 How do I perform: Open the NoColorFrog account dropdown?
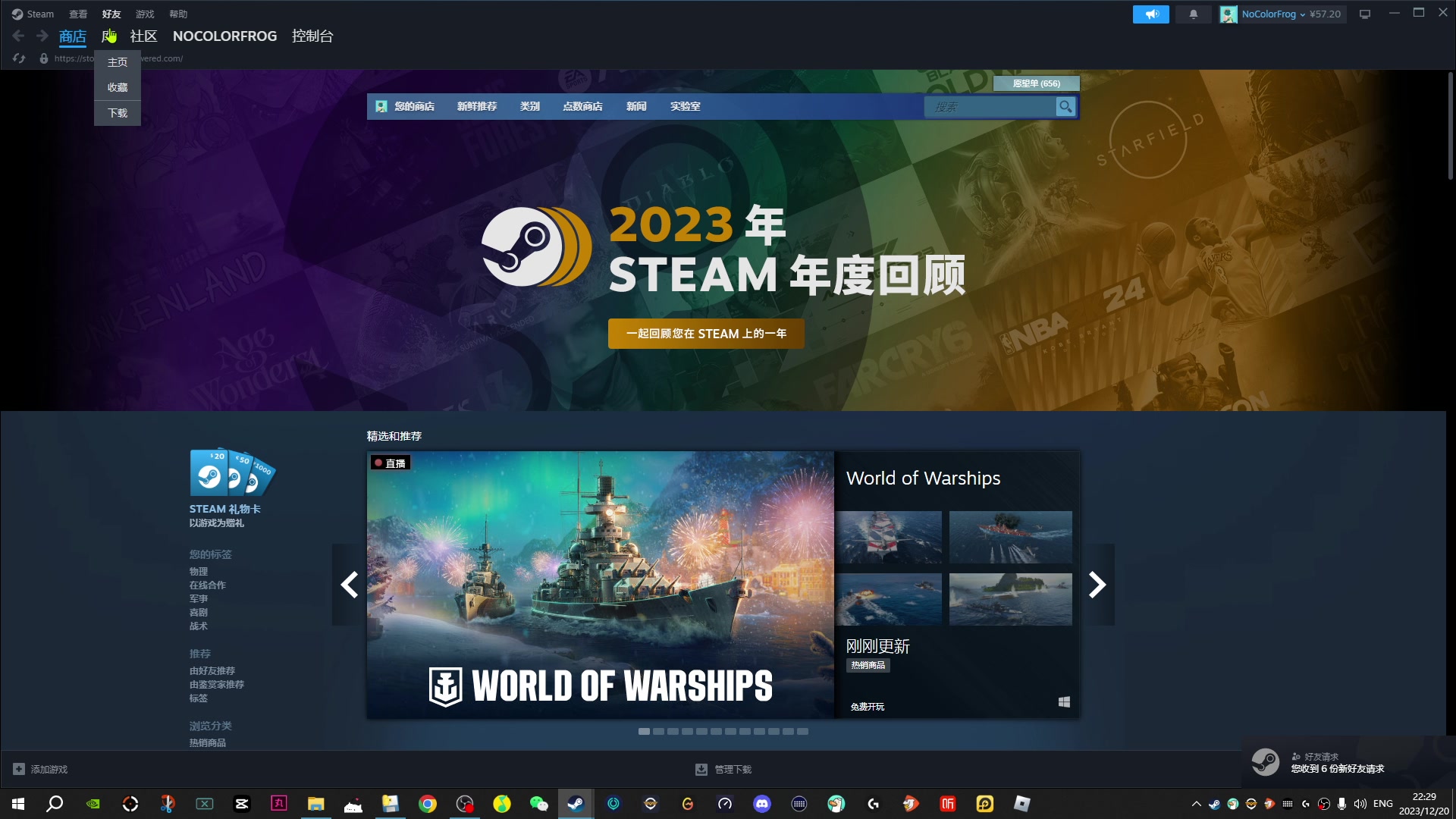coord(1273,14)
